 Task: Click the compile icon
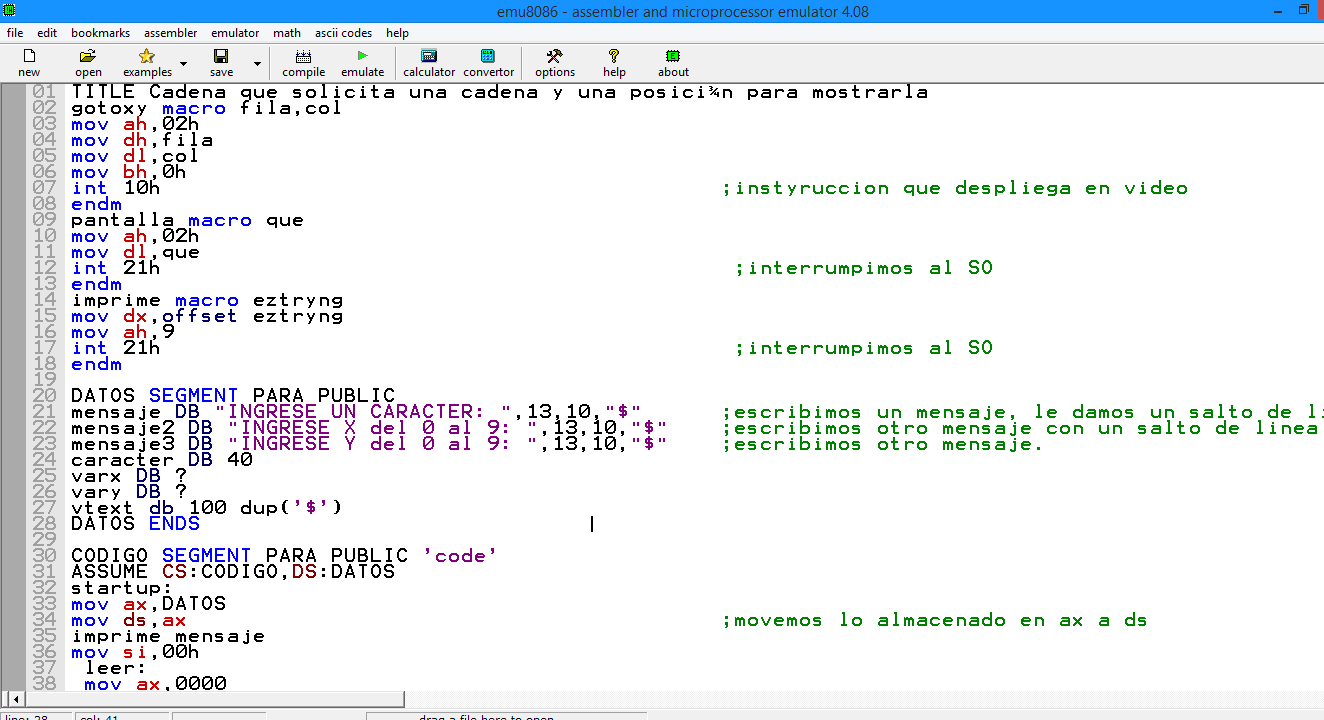point(303,56)
